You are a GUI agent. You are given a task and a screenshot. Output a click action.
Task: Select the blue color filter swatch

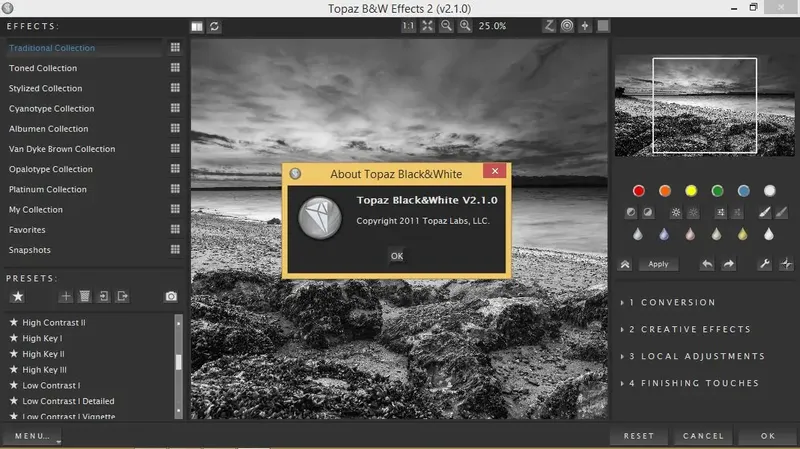[x=743, y=191]
